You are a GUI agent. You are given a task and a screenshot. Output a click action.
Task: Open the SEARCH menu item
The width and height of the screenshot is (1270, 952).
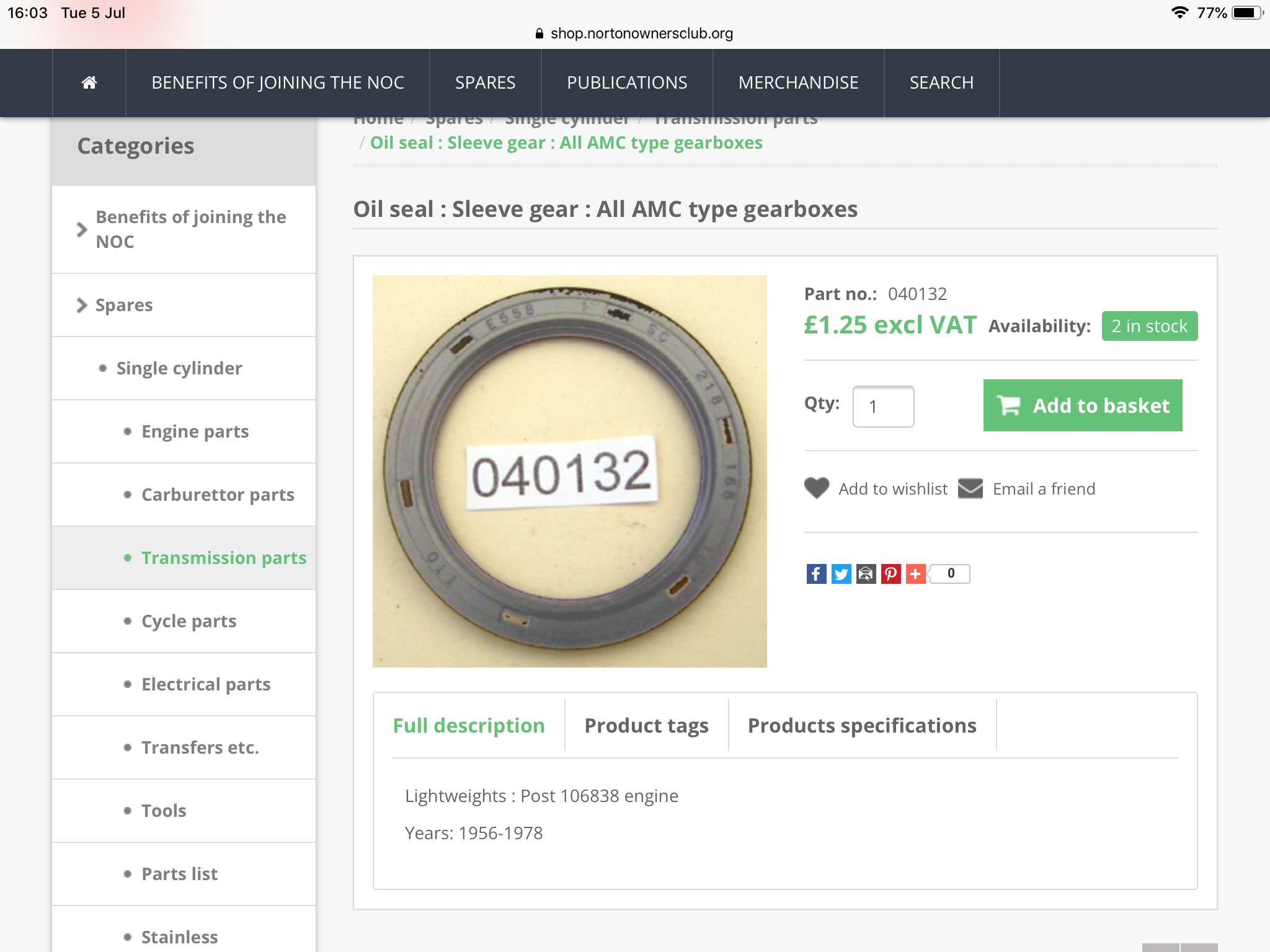click(x=941, y=82)
